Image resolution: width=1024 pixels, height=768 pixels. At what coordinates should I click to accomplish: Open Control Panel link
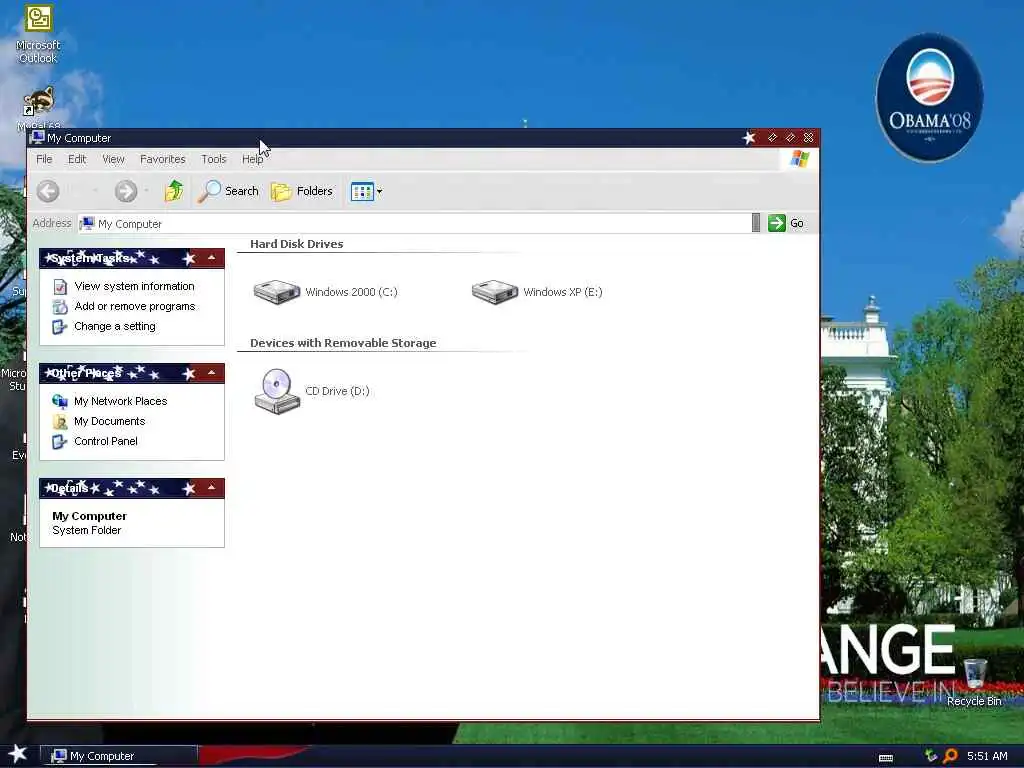click(x=106, y=441)
